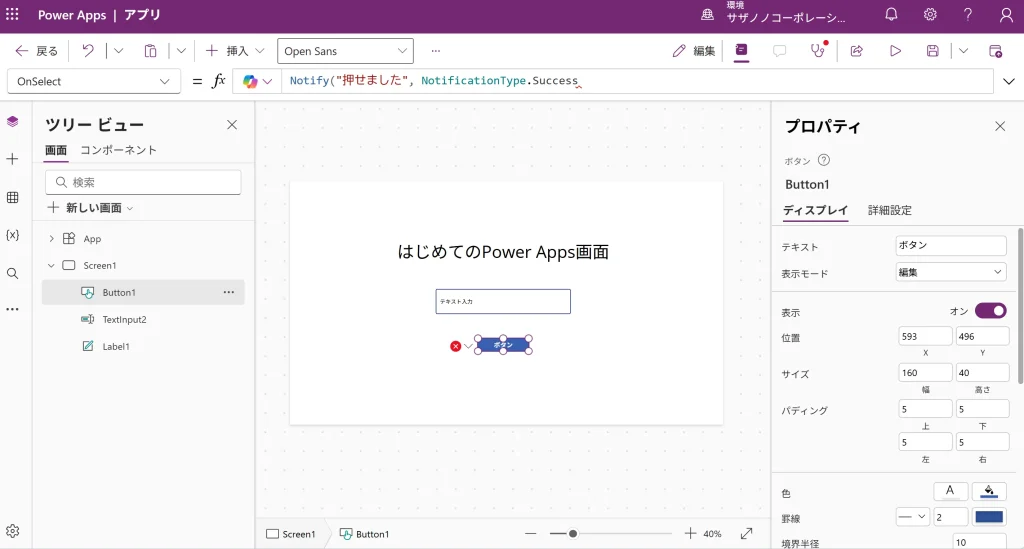Toggle the 表示 visibility switch off
The image size is (1024, 549).
[x=990, y=311]
